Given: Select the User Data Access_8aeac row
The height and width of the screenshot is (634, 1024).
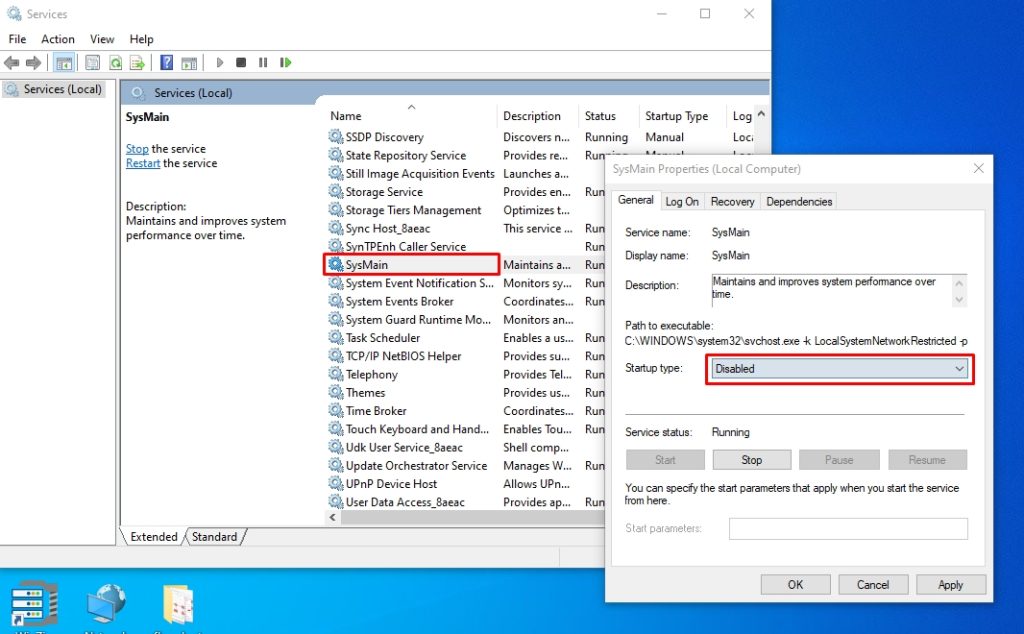Looking at the screenshot, I should click(405, 502).
